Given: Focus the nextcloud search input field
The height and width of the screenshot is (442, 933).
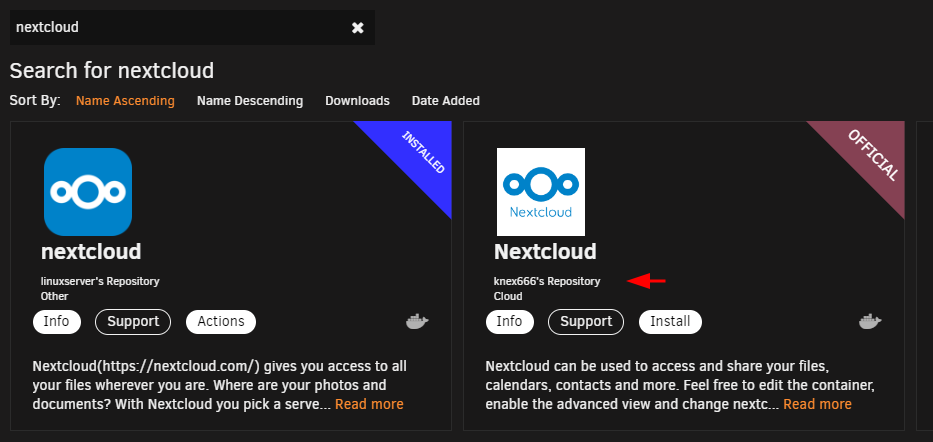Looking at the screenshot, I should click(179, 27).
